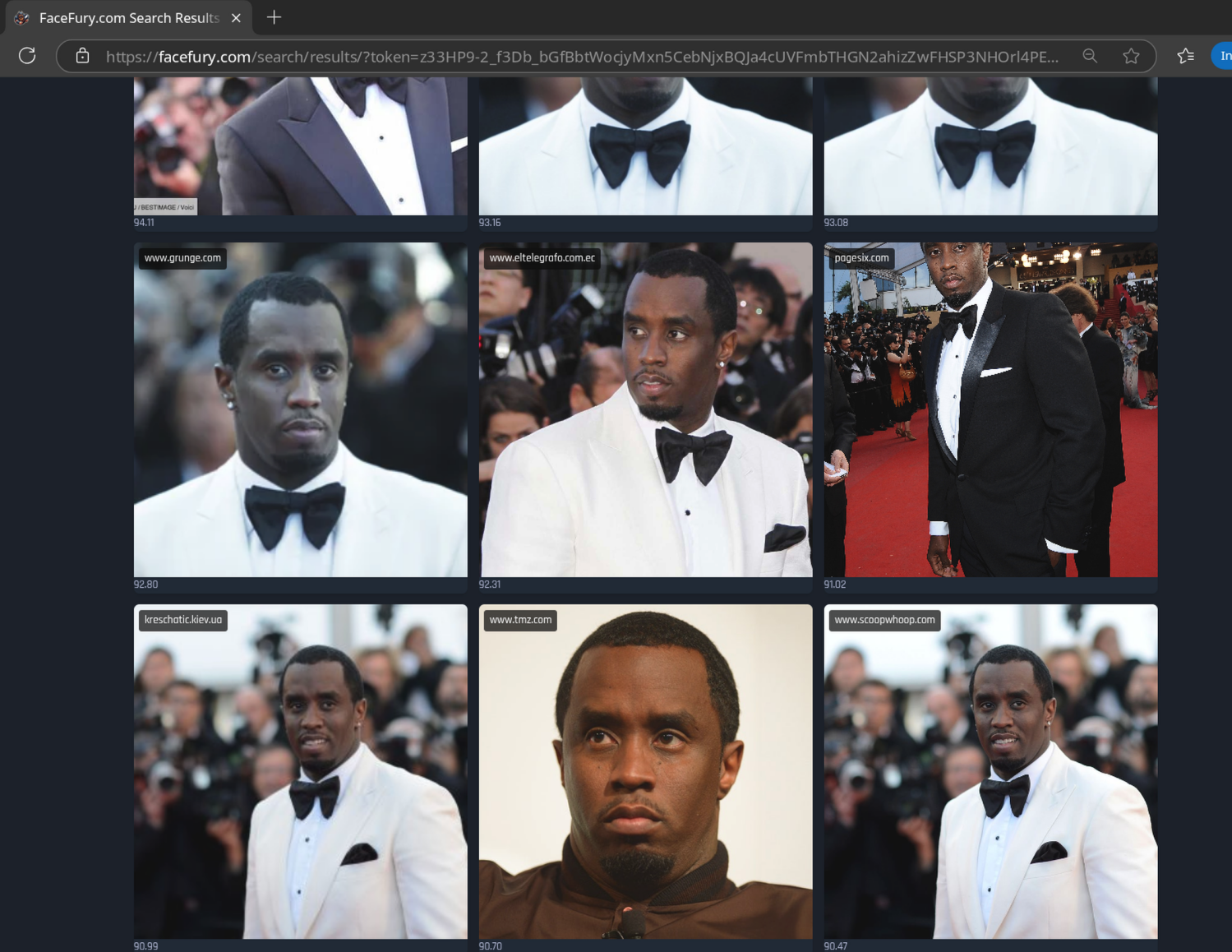The height and width of the screenshot is (952, 1232).
Task: Open the result image scored 90.47
Action: click(x=991, y=772)
